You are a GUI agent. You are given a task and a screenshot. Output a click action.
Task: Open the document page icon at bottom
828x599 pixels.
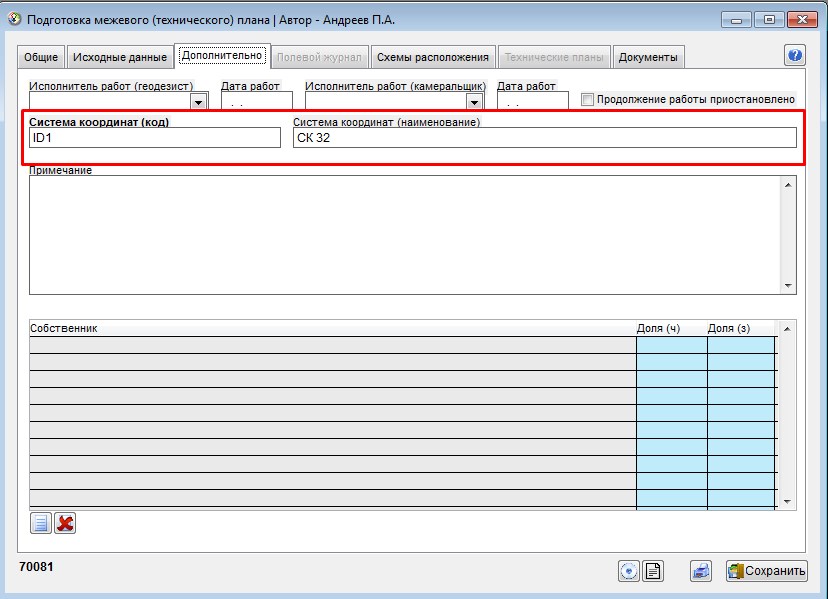pos(653,571)
